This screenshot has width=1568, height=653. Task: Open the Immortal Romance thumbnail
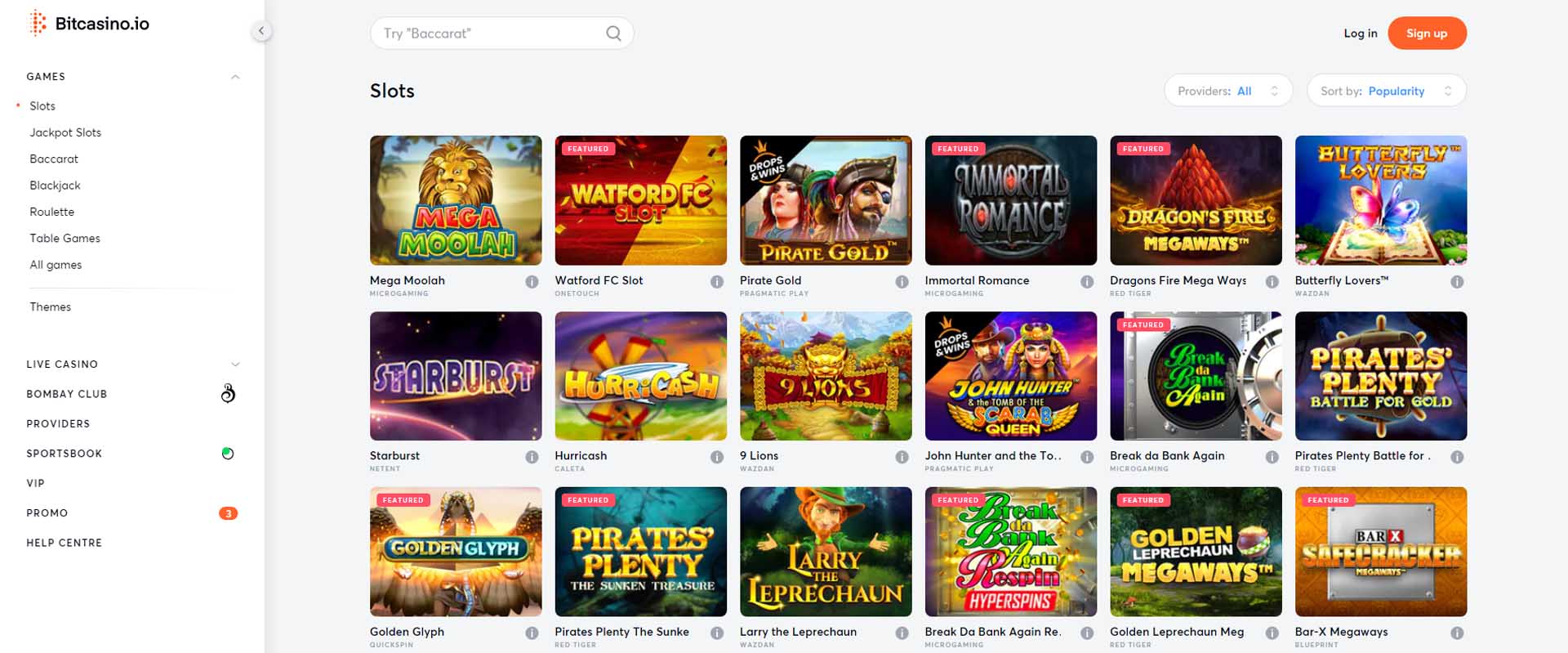[1011, 200]
